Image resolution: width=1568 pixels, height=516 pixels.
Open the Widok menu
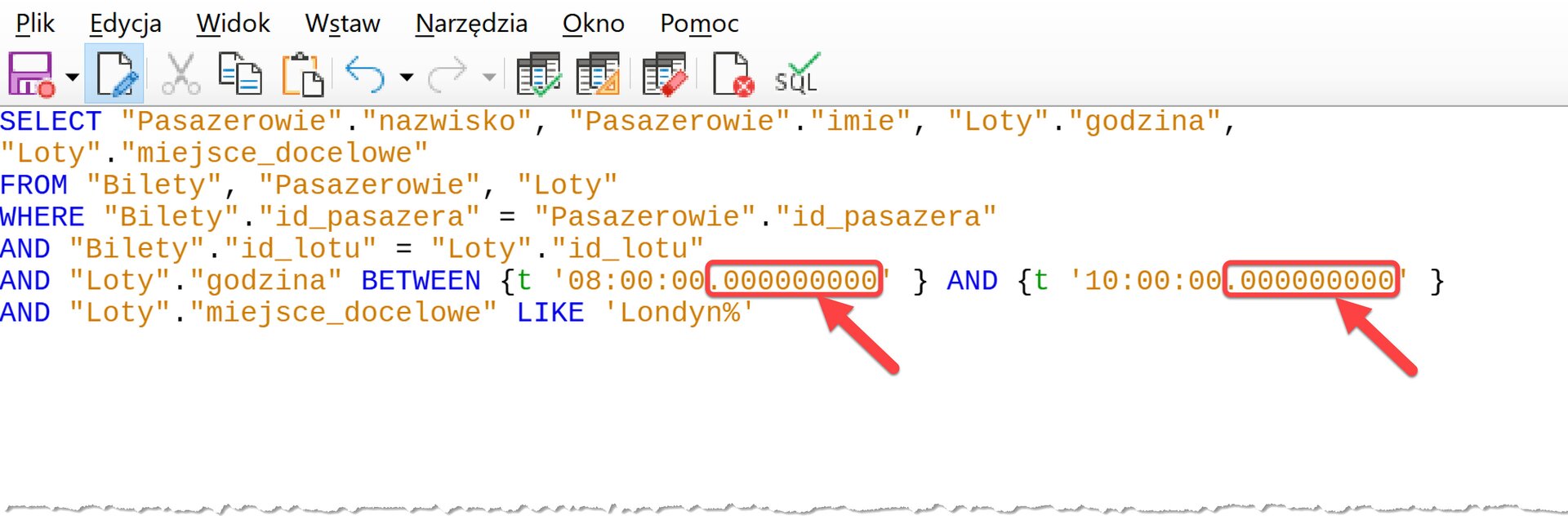[x=233, y=23]
